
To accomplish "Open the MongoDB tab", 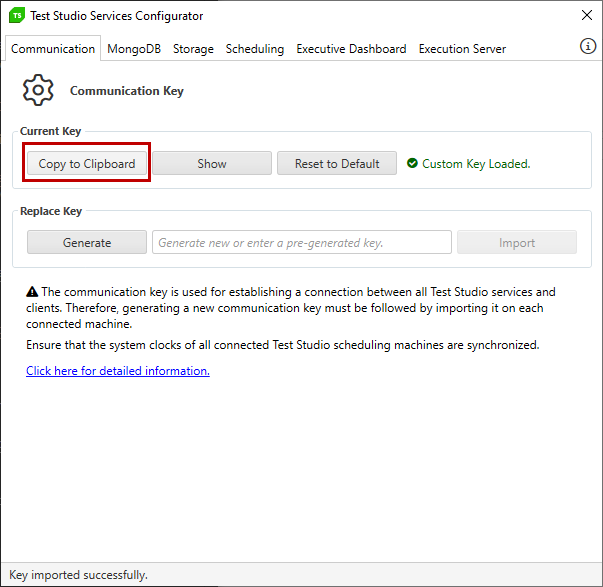I will tap(134, 49).
